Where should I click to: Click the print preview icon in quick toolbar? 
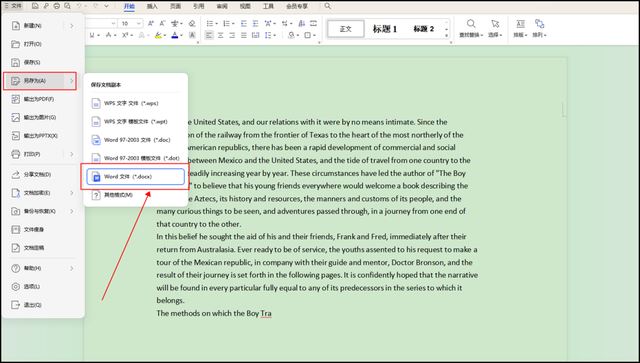coord(68,6)
